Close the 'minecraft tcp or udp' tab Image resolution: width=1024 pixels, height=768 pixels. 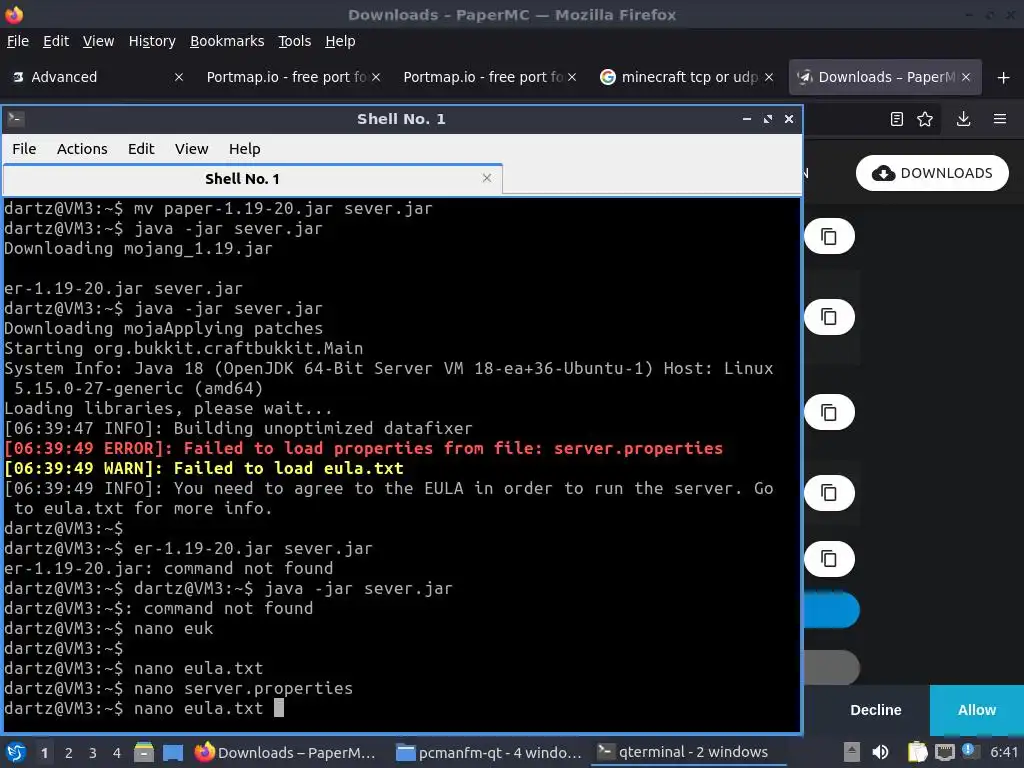click(769, 77)
